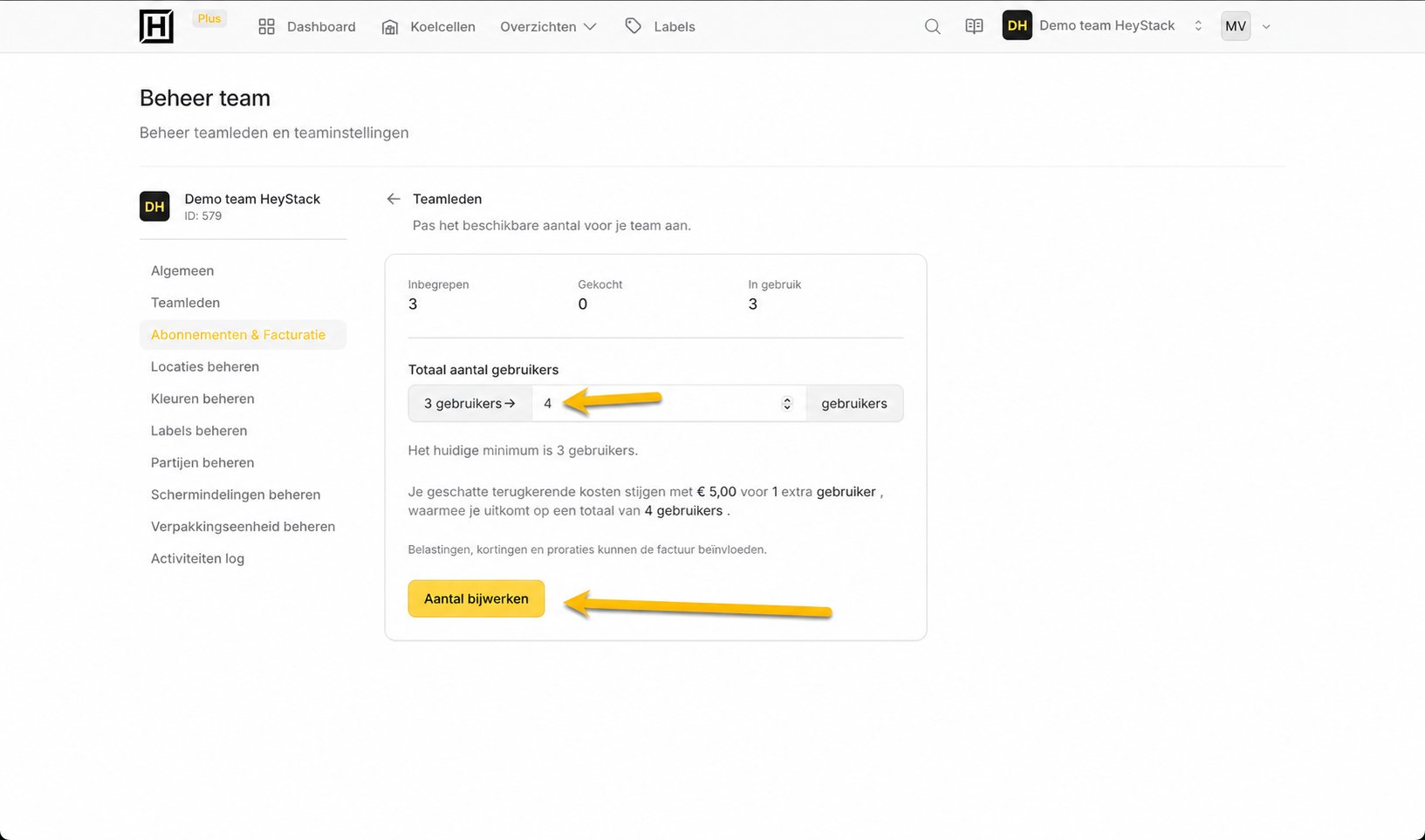Click the 'ID: 579' team identifier

pyautogui.click(x=203, y=216)
